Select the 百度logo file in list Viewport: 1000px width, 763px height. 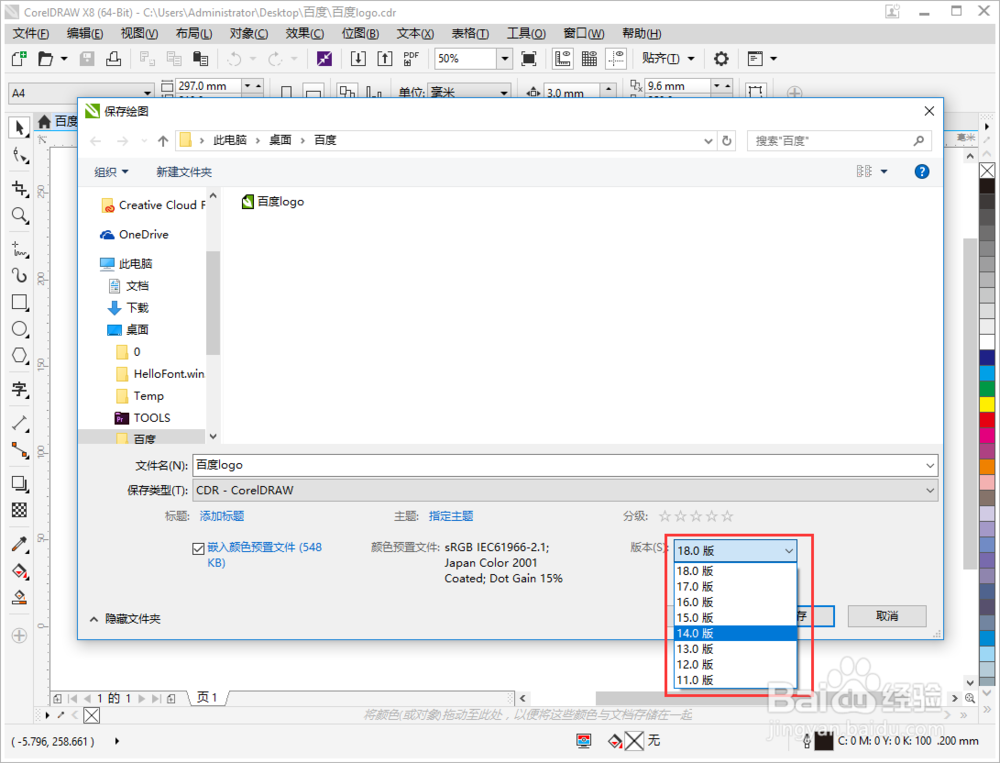(x=273, y=202)
